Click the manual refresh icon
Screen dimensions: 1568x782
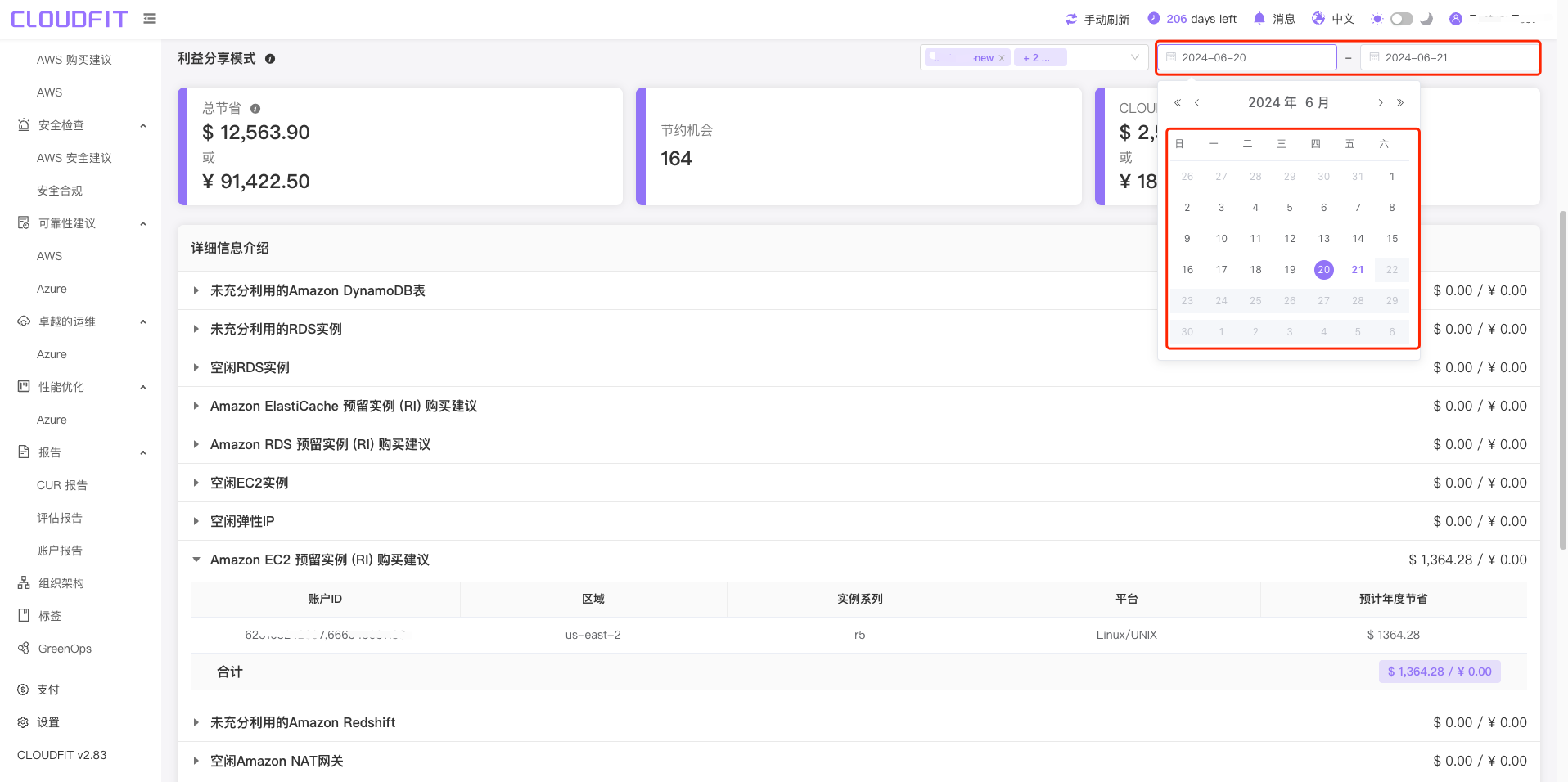pyautogui.click(x=1071, y=19)
